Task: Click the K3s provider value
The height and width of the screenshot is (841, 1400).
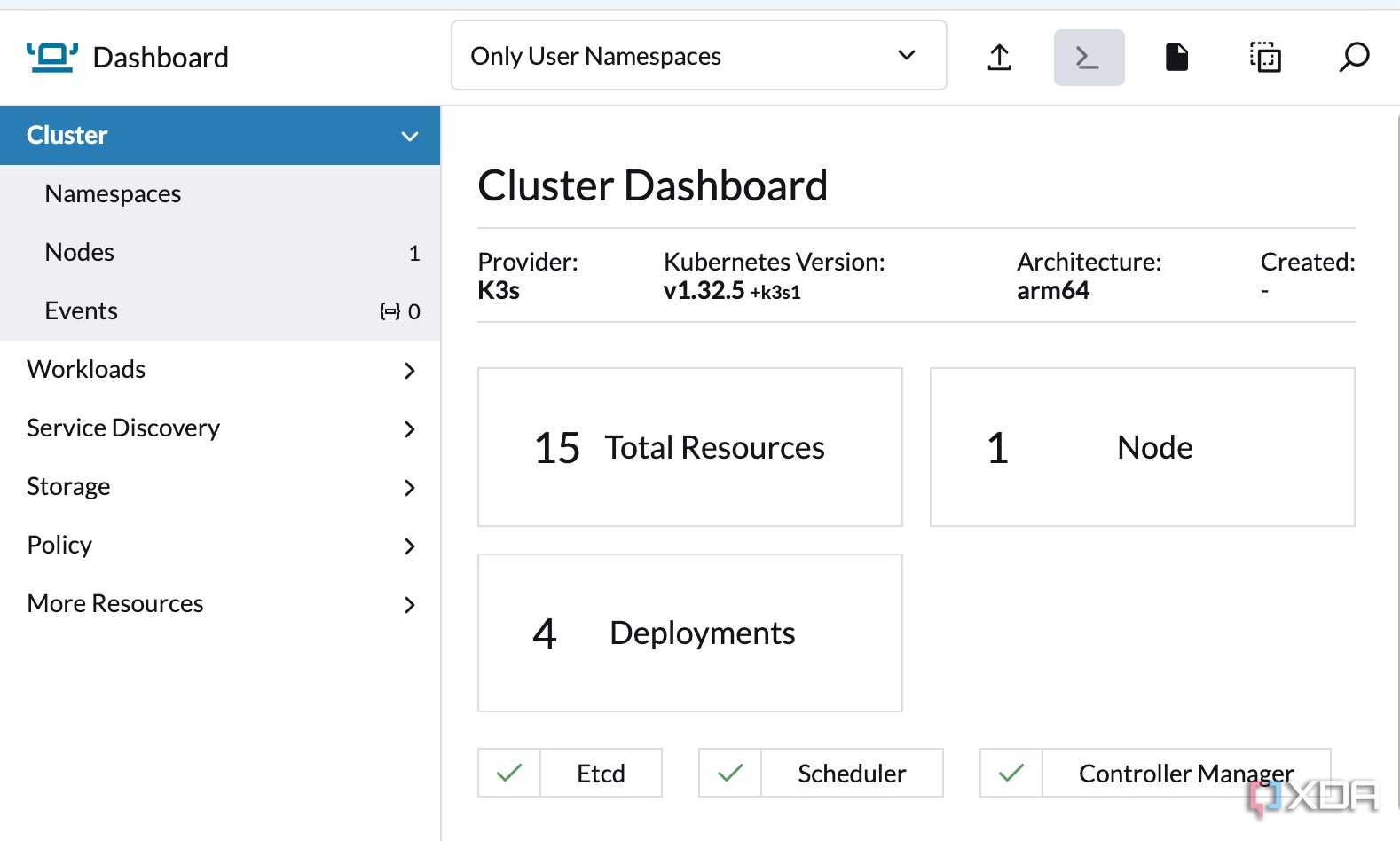Action: coord(499,291)
